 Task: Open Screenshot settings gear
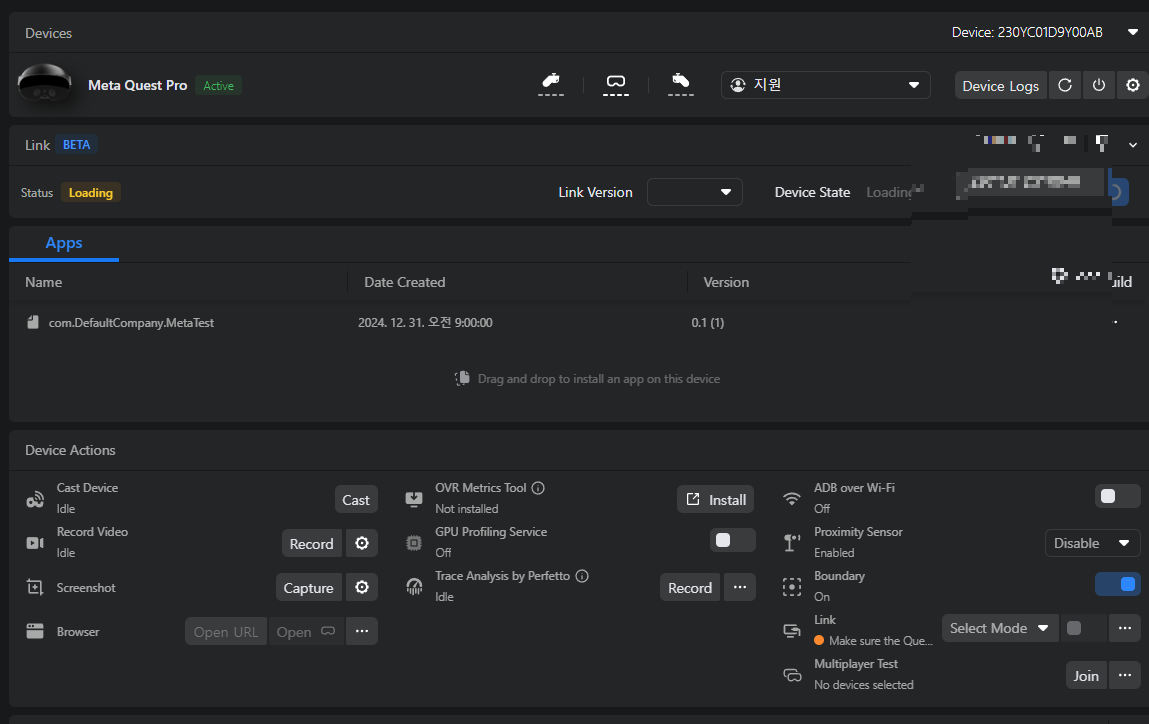click(x=362, y=587)
